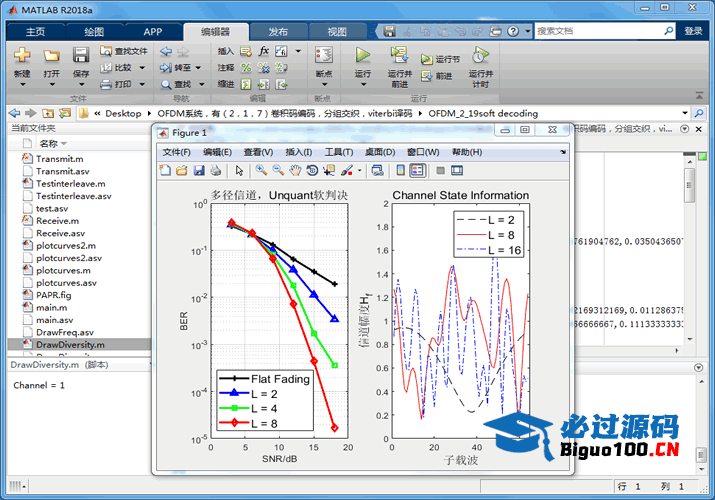Click the New Figure icon in Figure 1
The image size is (715, 500).
coord(165,170)
